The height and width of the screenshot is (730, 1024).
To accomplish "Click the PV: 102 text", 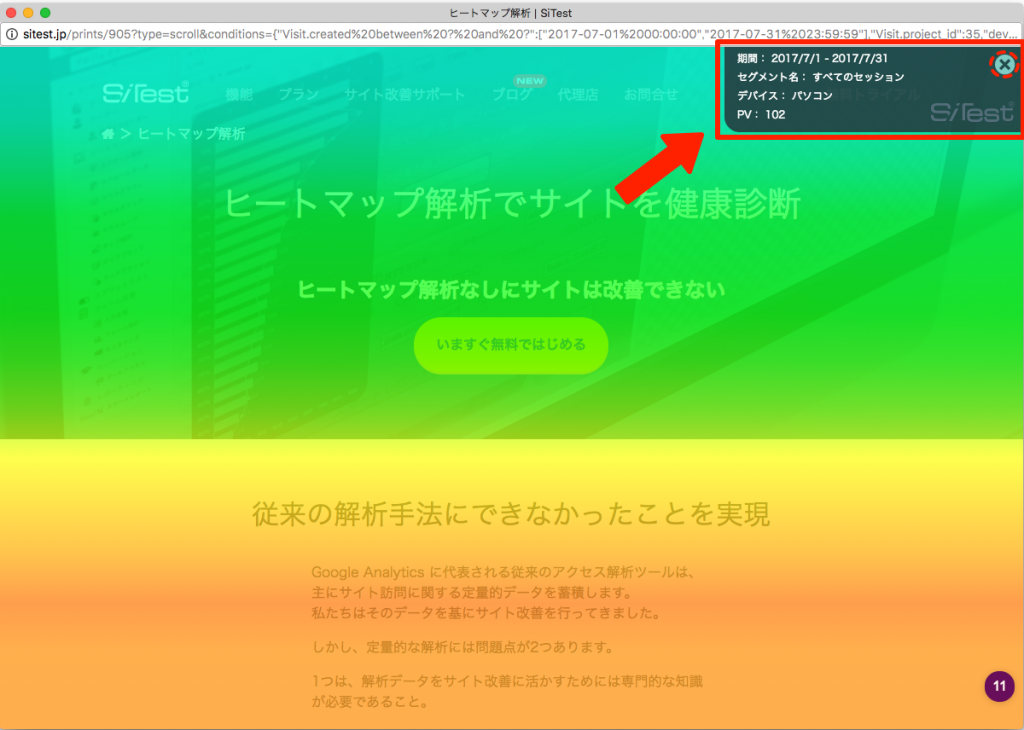I will [x=761, y=114].
